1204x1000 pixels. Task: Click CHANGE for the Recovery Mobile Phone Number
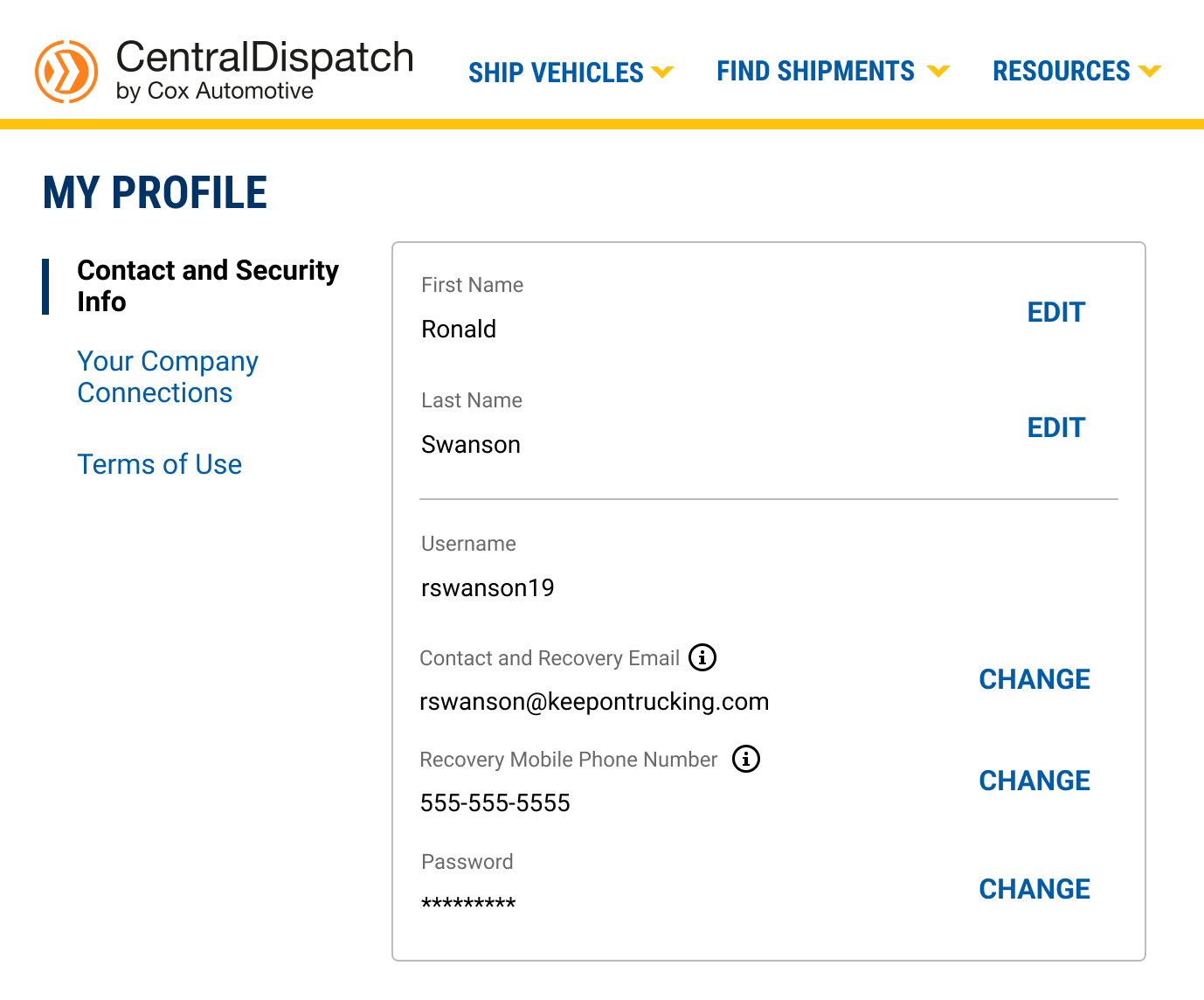(1034, 780)
